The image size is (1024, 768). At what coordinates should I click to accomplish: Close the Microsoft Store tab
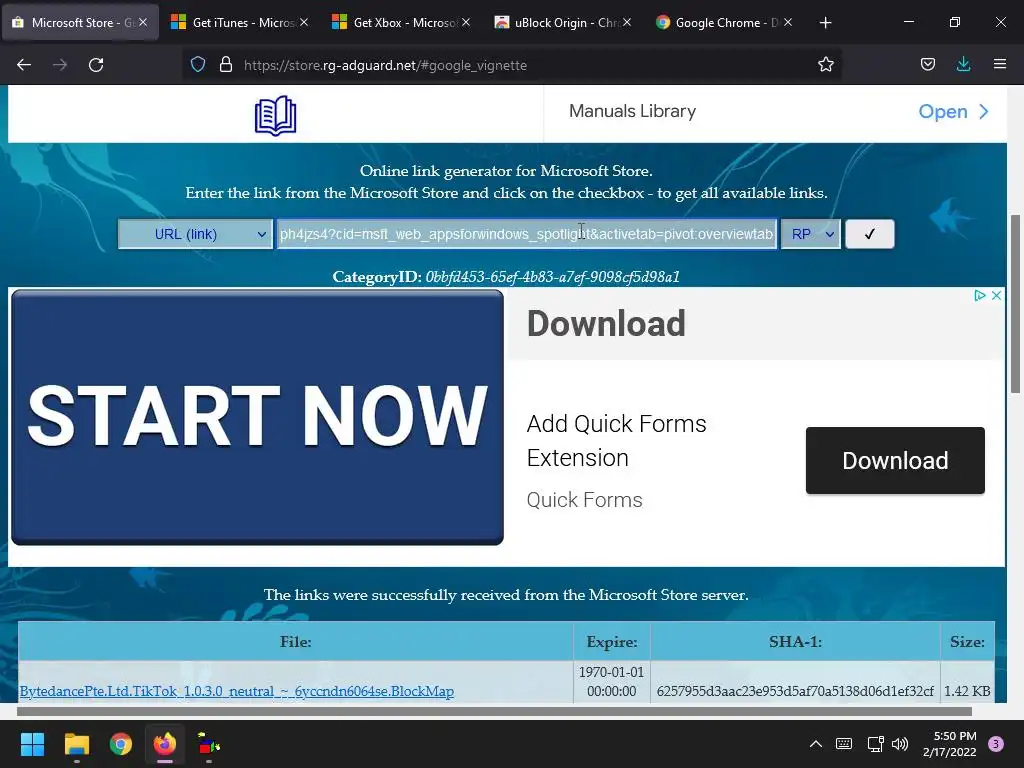[x=143, y=22]
